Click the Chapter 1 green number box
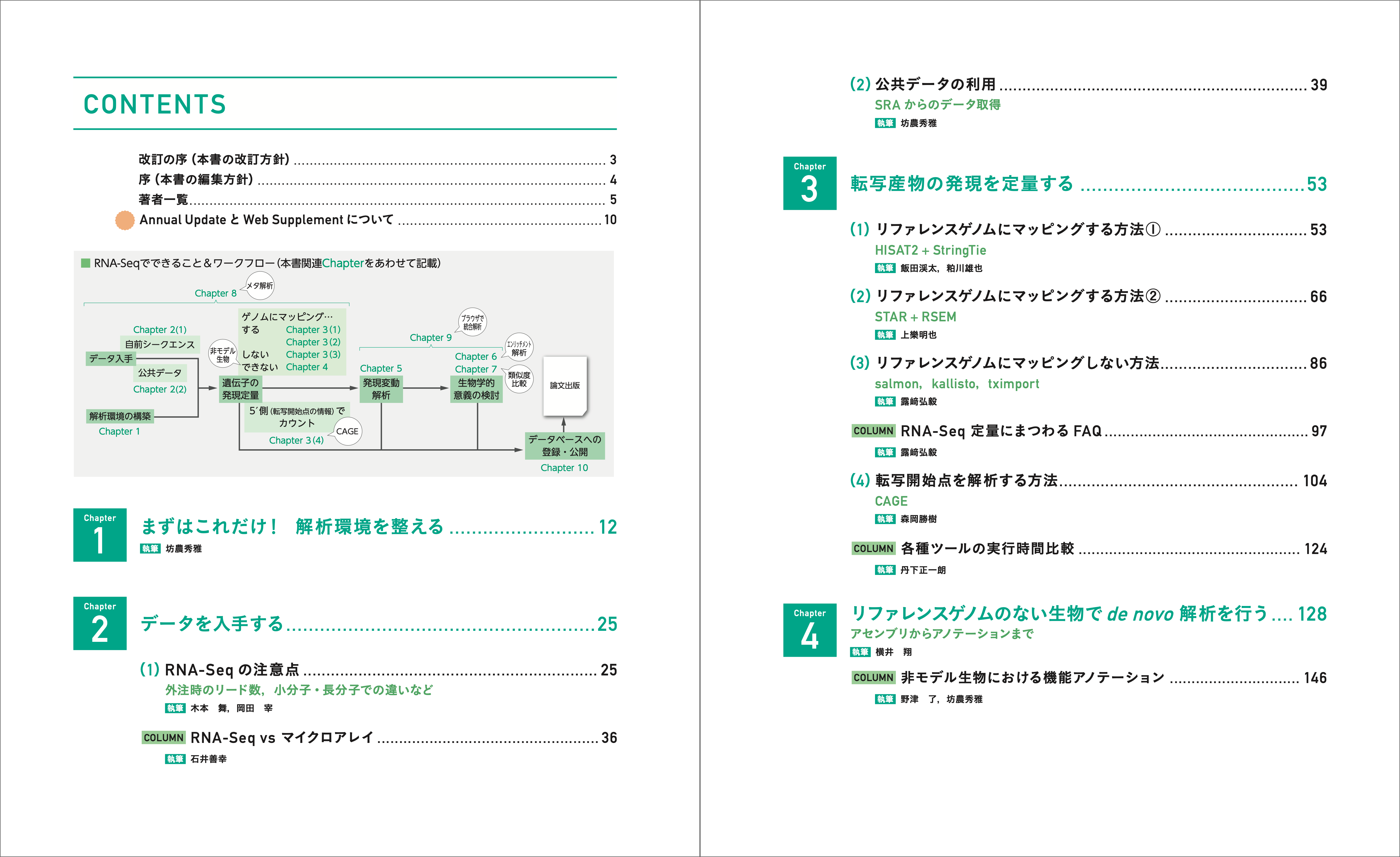The width and height of the screenshot is (1400, 857). [100, 535]
